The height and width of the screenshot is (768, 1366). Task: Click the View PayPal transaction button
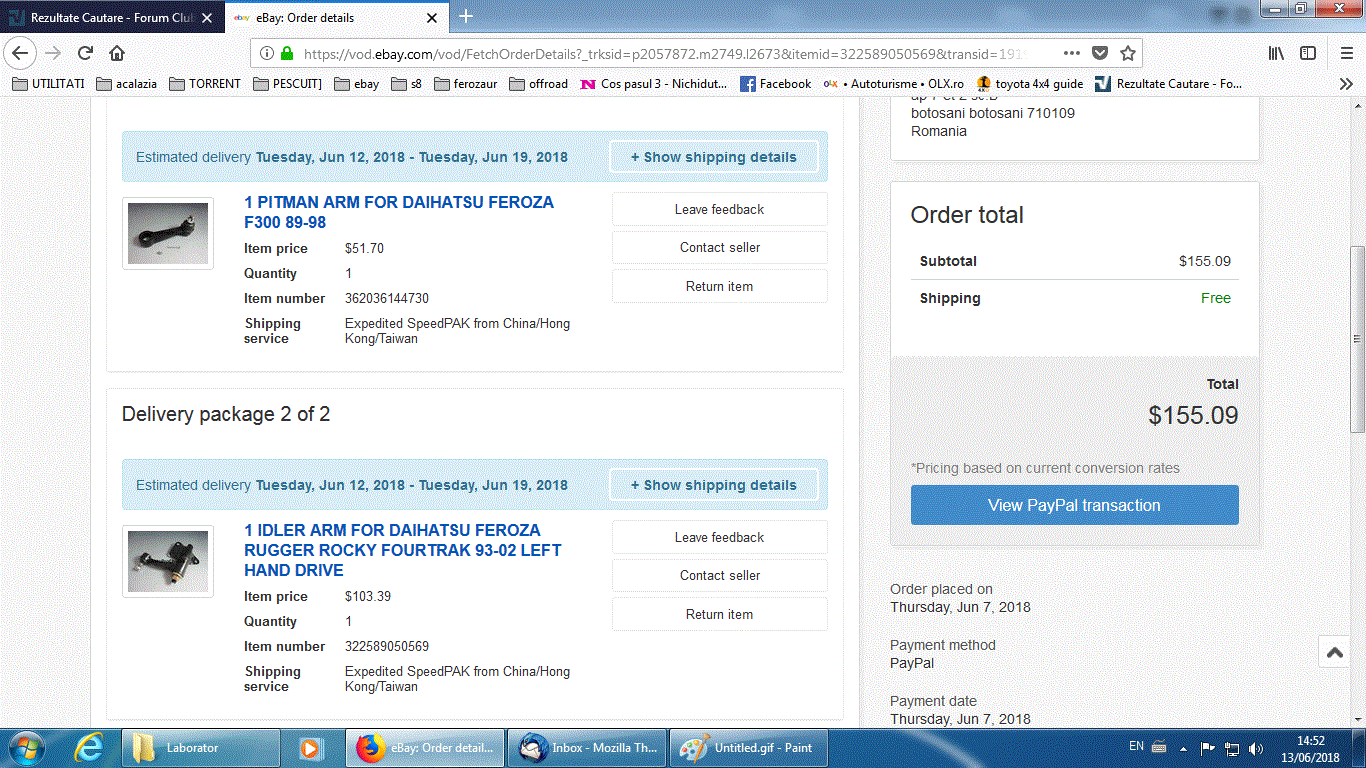[x=1074, y=505]
